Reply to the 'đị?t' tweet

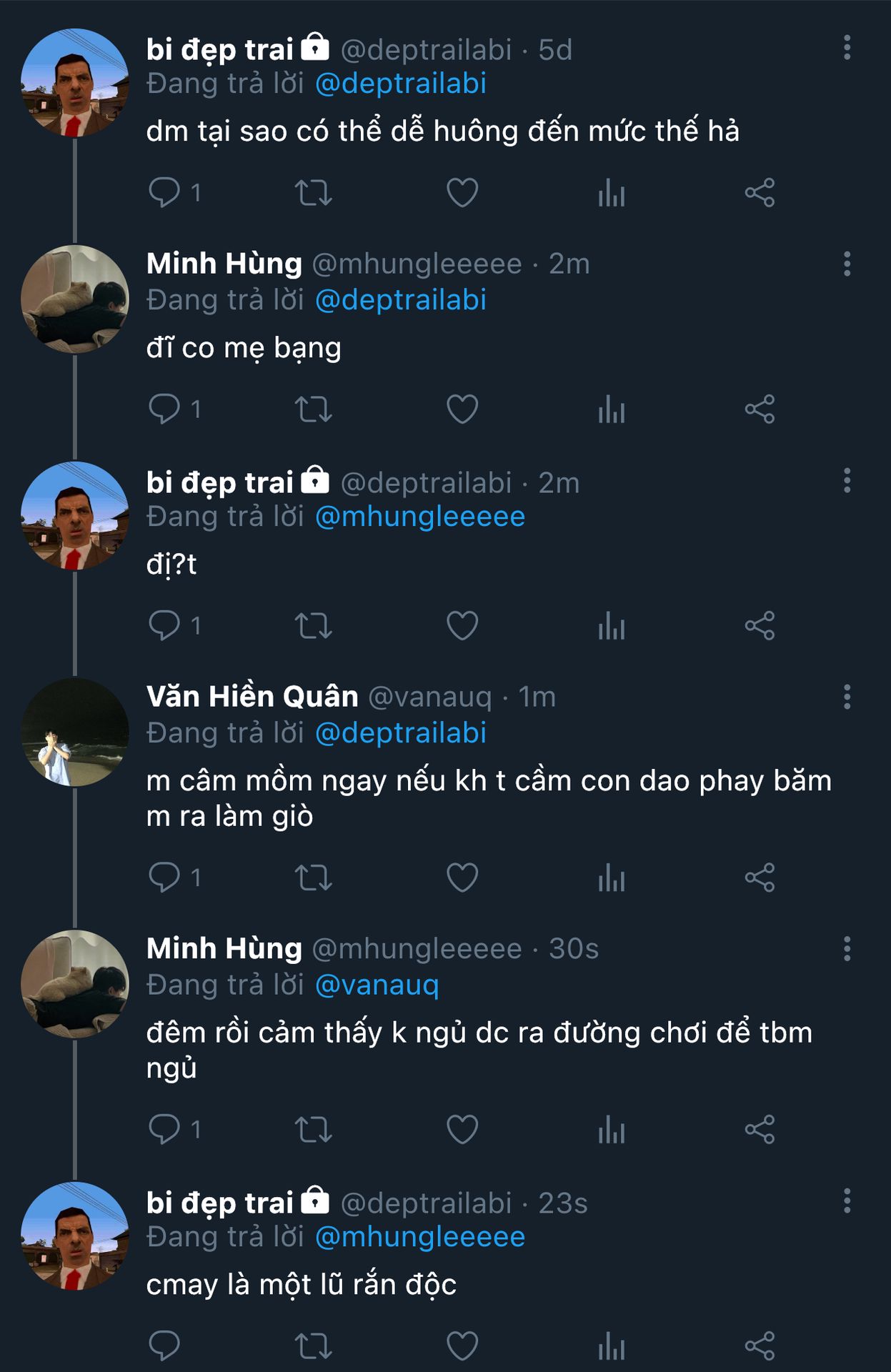[164, 626]
